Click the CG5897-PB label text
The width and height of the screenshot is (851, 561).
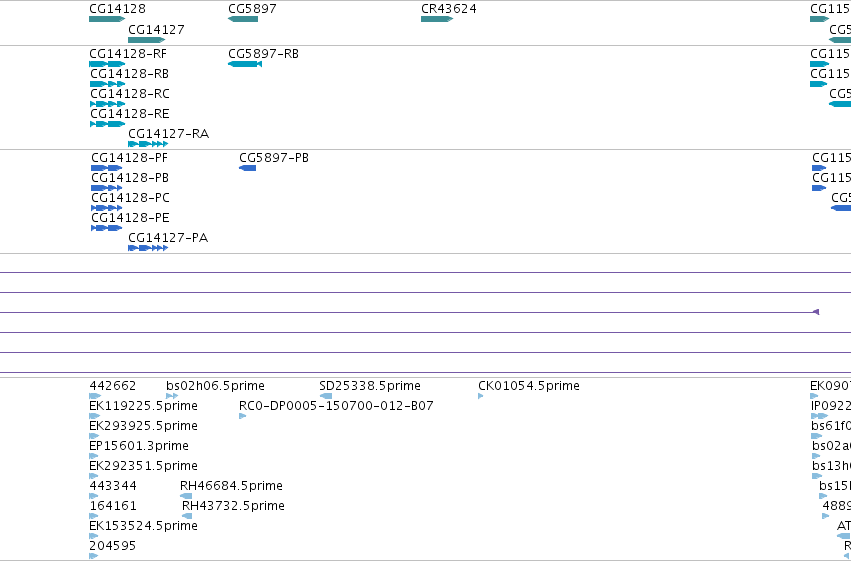point(274,158)
